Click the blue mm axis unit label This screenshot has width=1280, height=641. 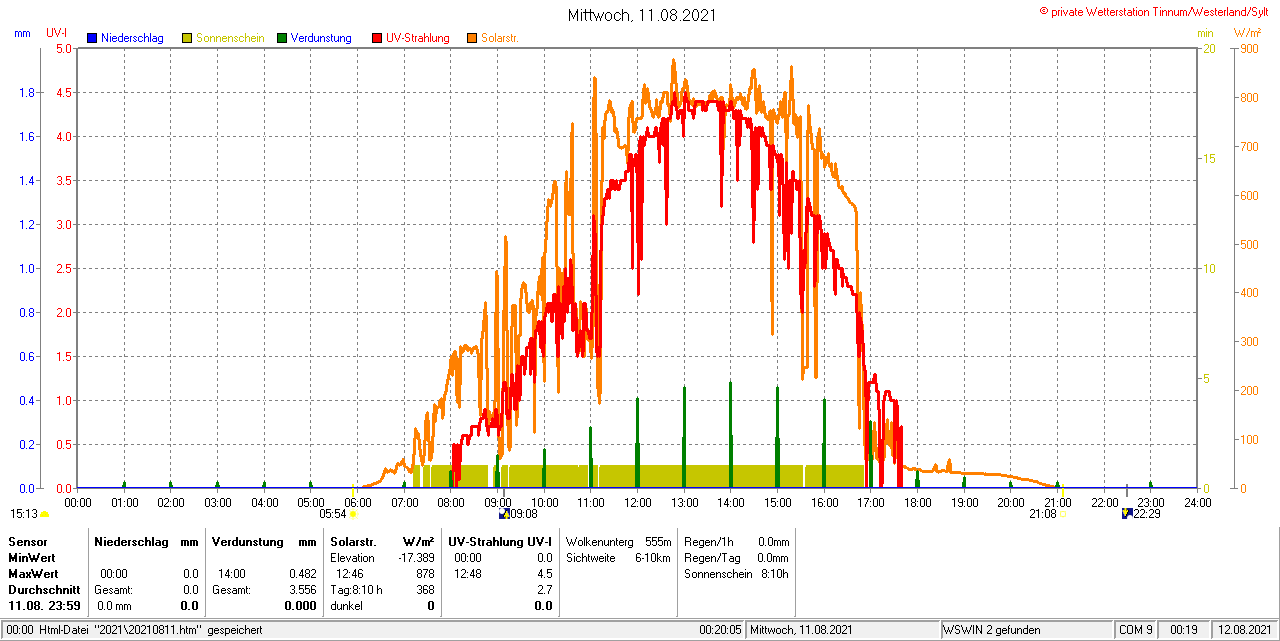point(22,33)
